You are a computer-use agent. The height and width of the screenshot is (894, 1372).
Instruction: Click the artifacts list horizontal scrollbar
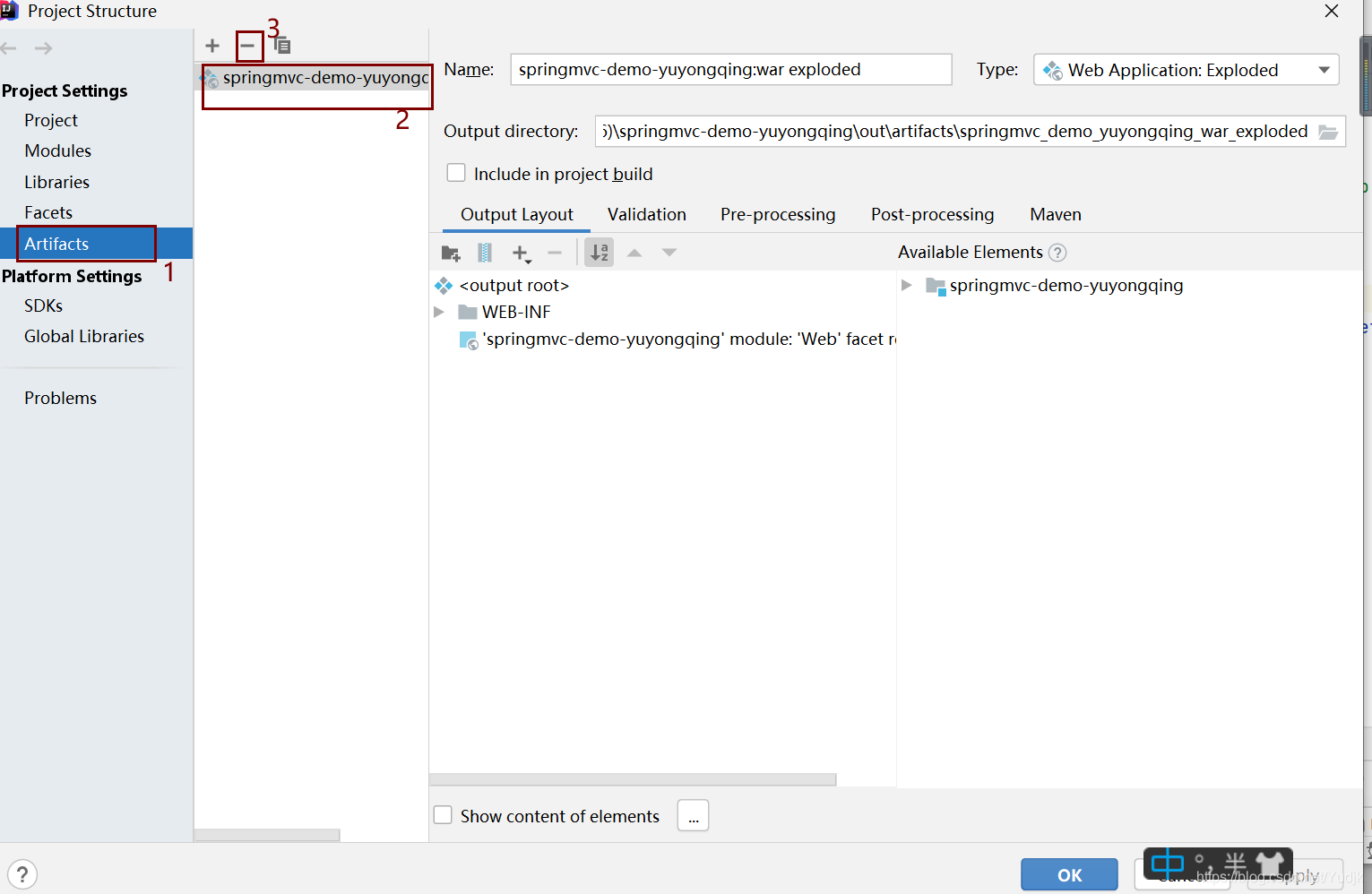coord(267,835)
